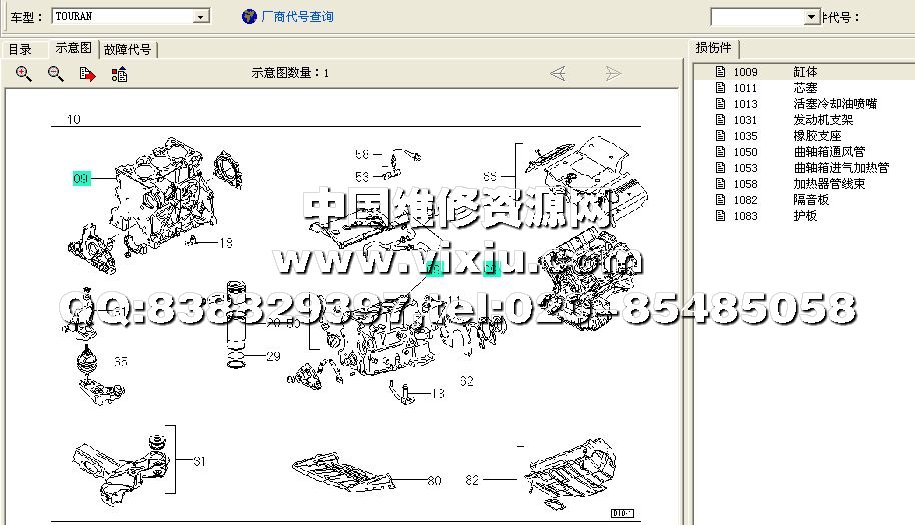Go to the previous diagram arrow
This screenshot has width=915, height=525.
tap(558, 73)
